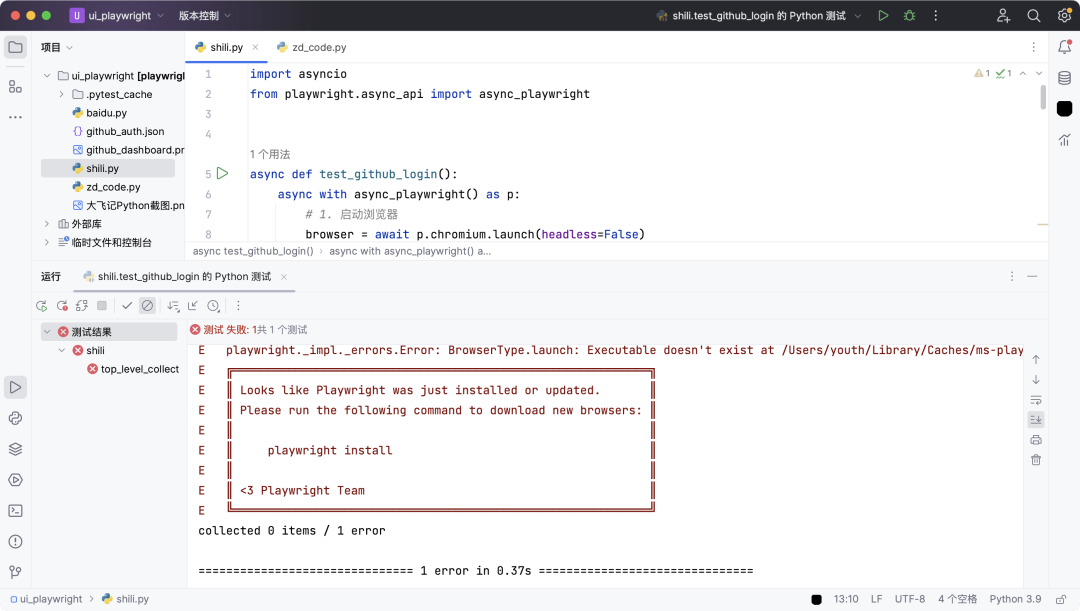This screenshot has width=1080, height=611.
Task: Open more run actions menu in title bar
Action: (935, 15)
